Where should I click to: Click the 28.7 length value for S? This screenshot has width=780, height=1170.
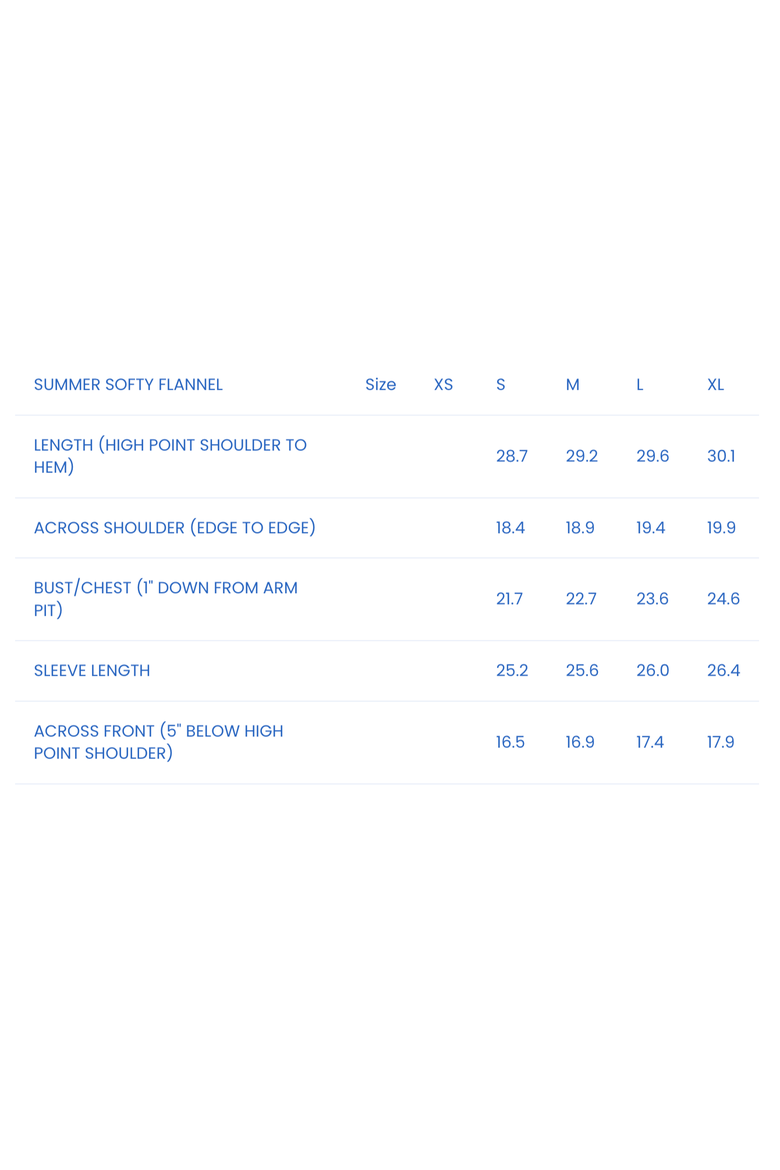pos(512,456)
